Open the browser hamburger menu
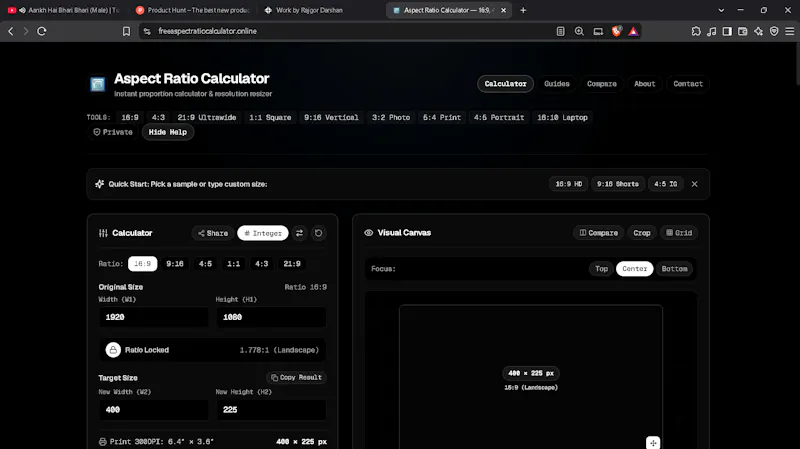This screenshot has height=449, width=800. click(x=790, y=31)
